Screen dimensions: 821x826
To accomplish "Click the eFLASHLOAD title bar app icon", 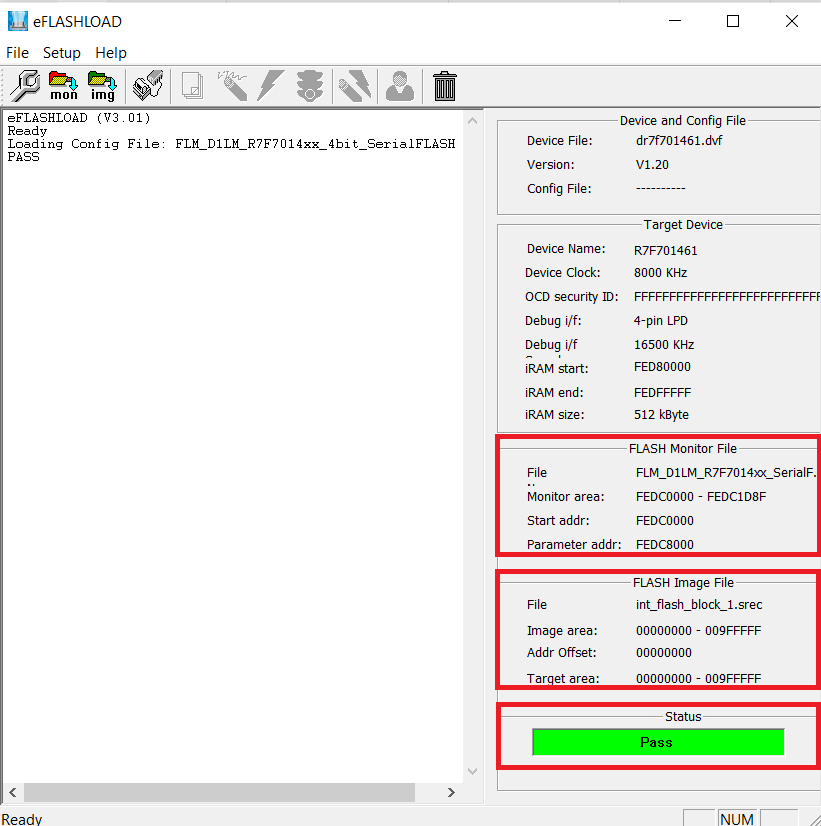I will (x=17, y=21).
